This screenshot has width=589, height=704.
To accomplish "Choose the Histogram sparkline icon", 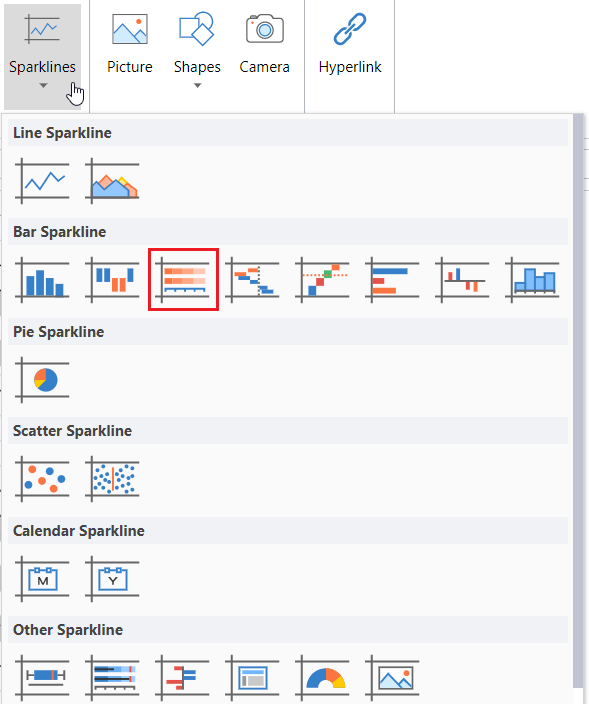I will (532, 280).
